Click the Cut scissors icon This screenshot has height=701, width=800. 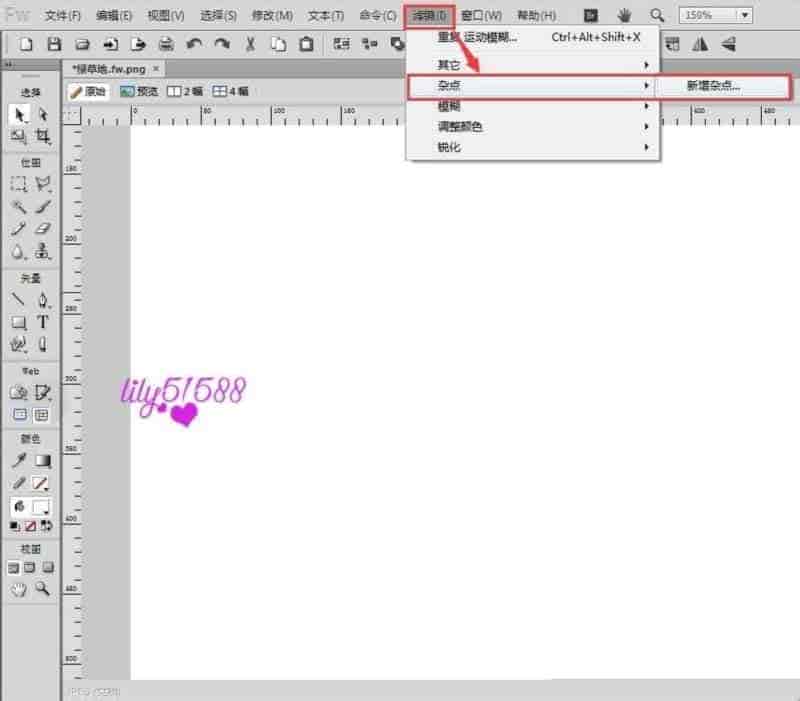tap(250, 44)
